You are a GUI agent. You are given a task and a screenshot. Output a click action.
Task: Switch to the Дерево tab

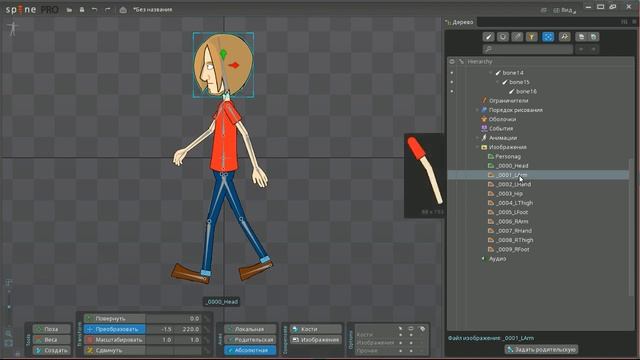point(460,22)
